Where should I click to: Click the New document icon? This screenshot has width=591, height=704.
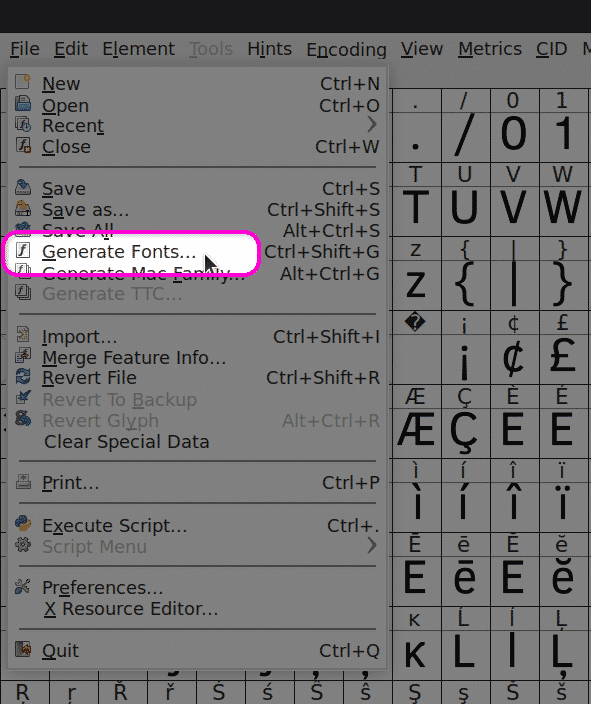coord(22,82)
